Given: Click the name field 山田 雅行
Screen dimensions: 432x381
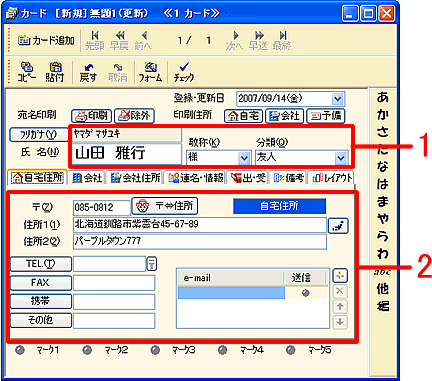Looking at the screenshot, I should point(127,153).
